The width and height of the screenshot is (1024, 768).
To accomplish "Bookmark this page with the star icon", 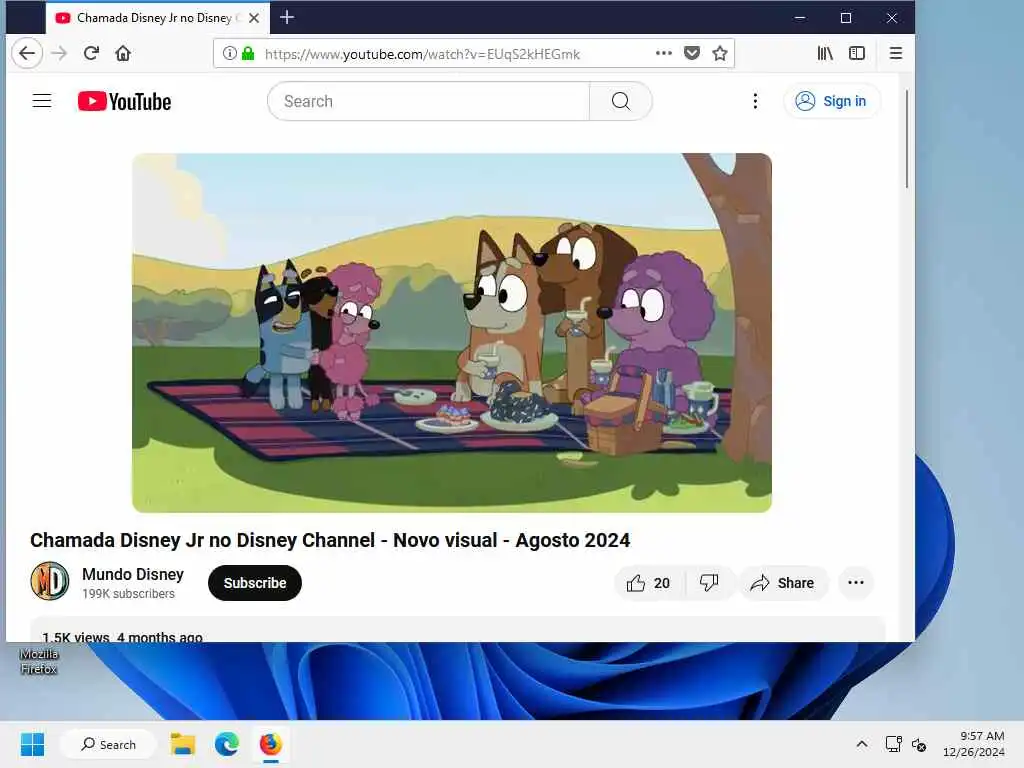I will (x=720, y=53).
